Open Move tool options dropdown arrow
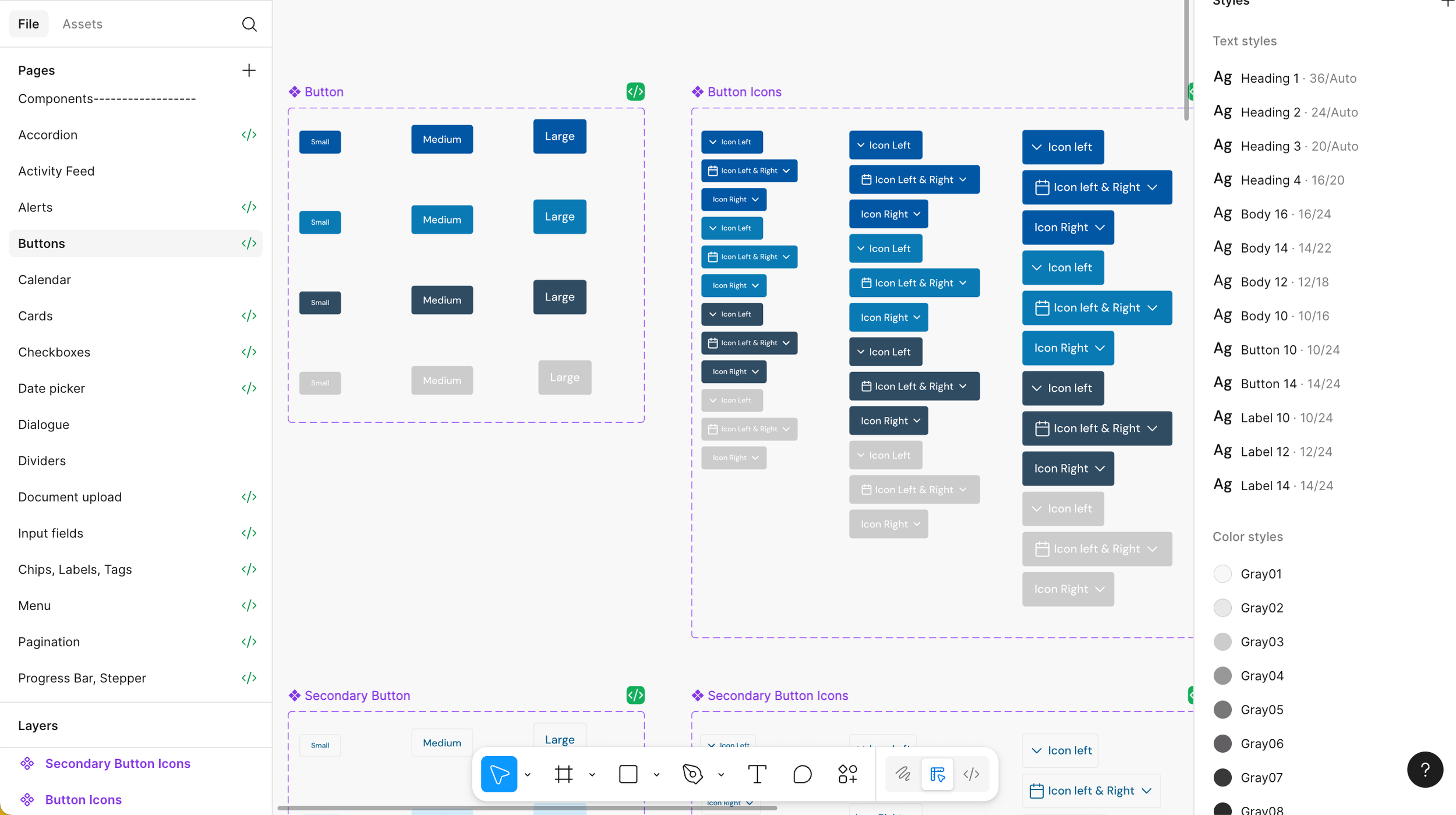 tap(528, 775)
